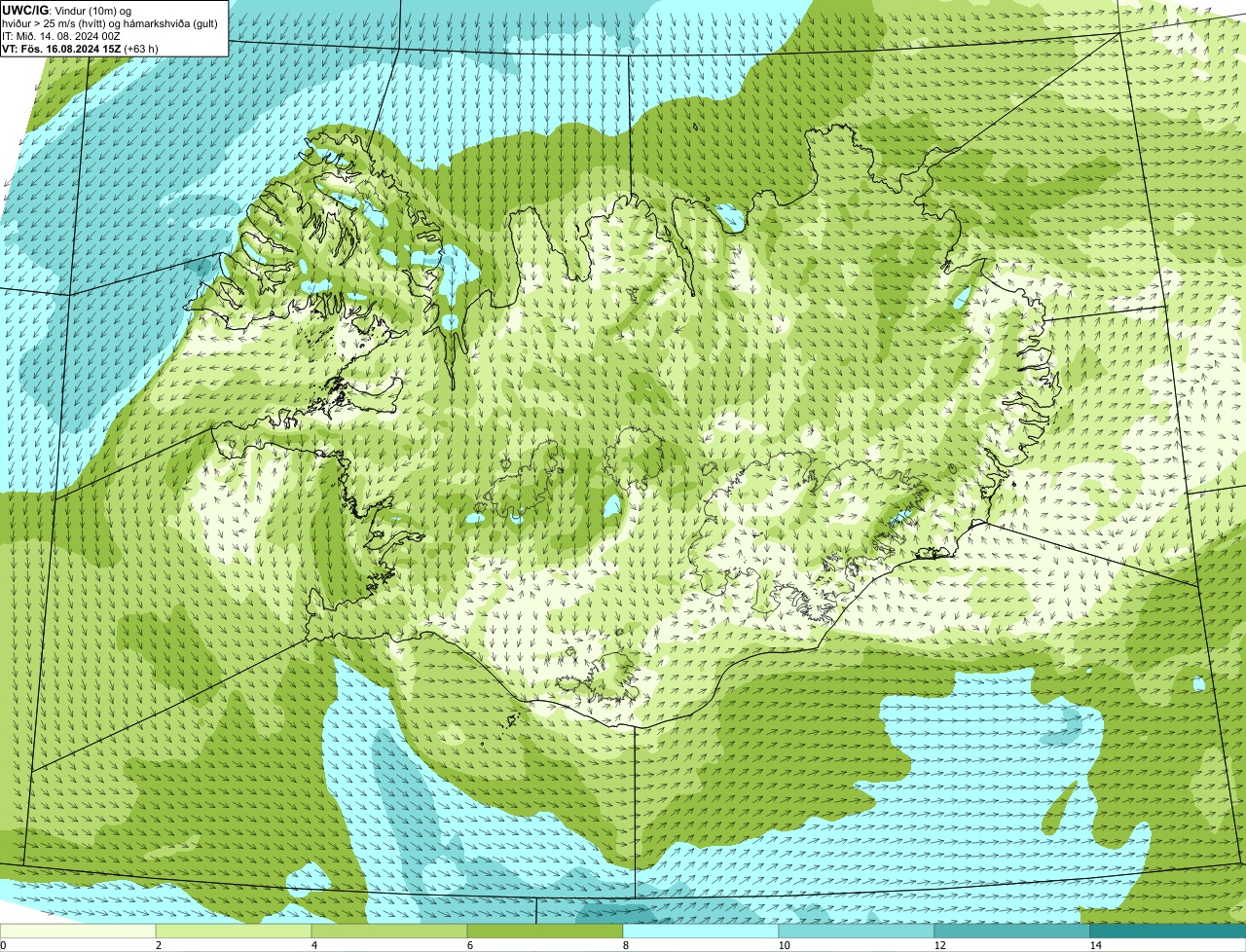Click the light cyan 8–10 m/s legend swatch
1246x952 pixels.
pyautogui.click(x=701, y=931)
